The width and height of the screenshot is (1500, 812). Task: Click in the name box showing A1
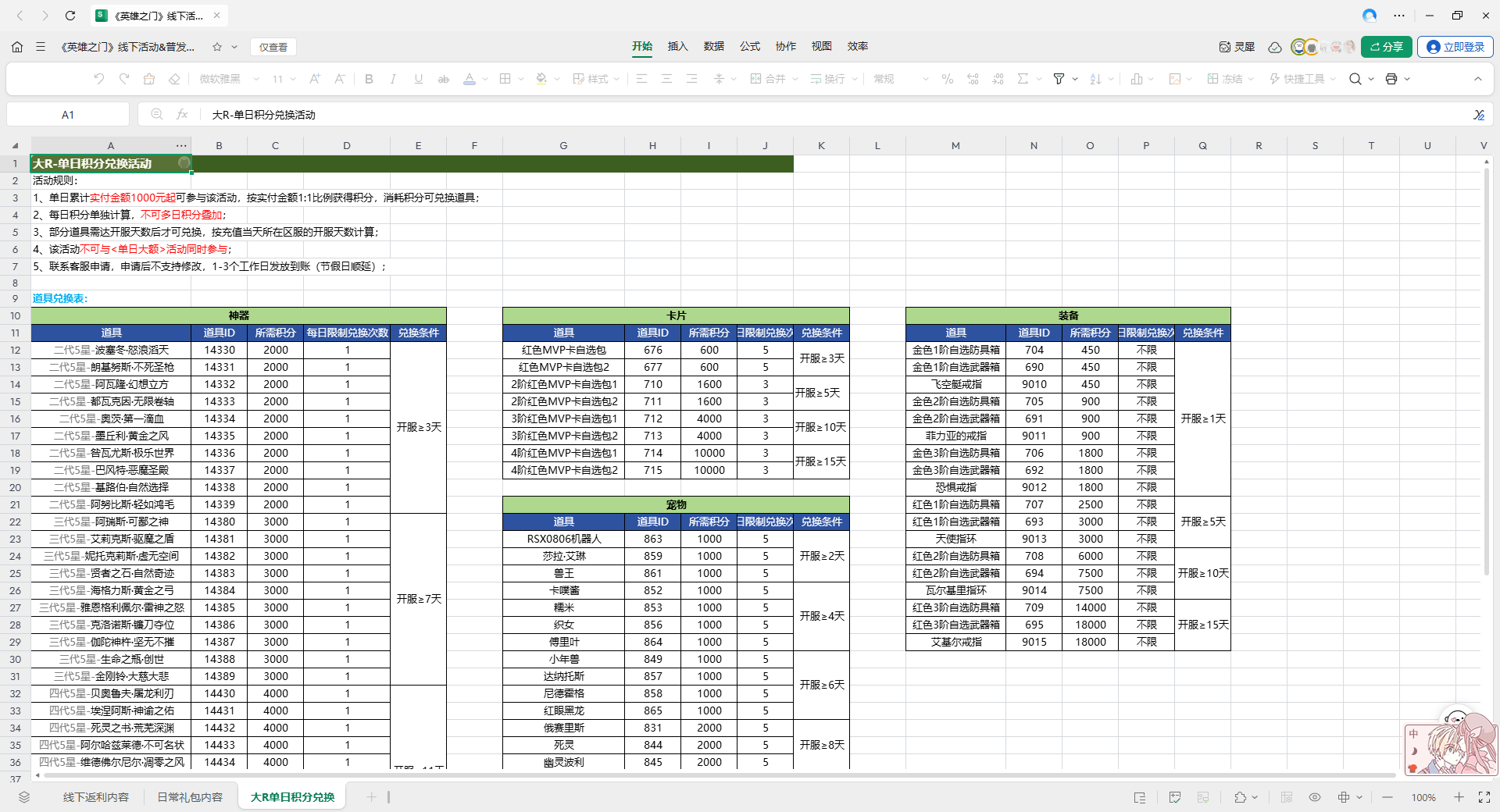(x=68, y=115)
